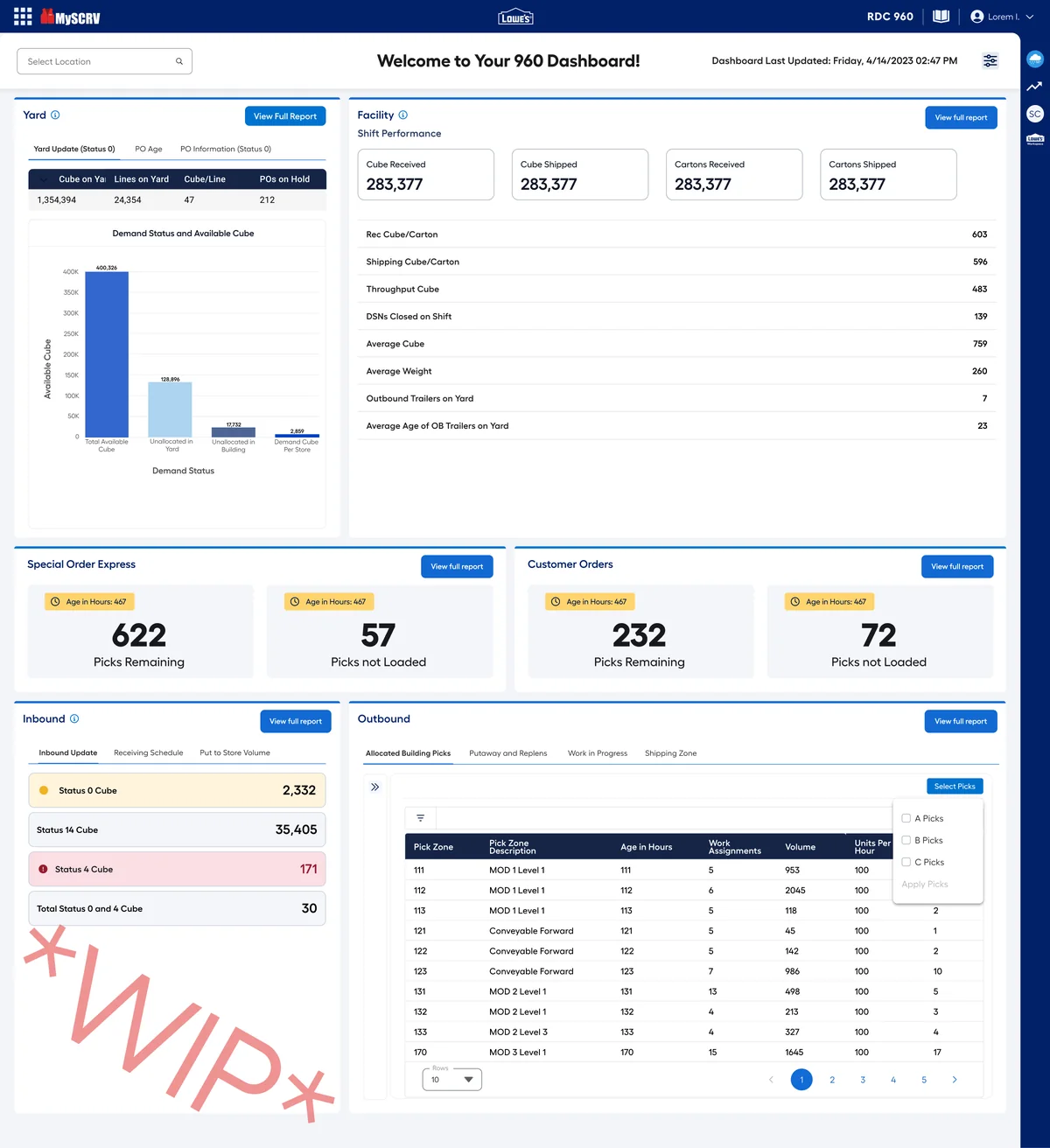Select Yard Update (Status 0) tab
The height and width of the screenshot is (1148, 1050).
click(x=74, y=149)
